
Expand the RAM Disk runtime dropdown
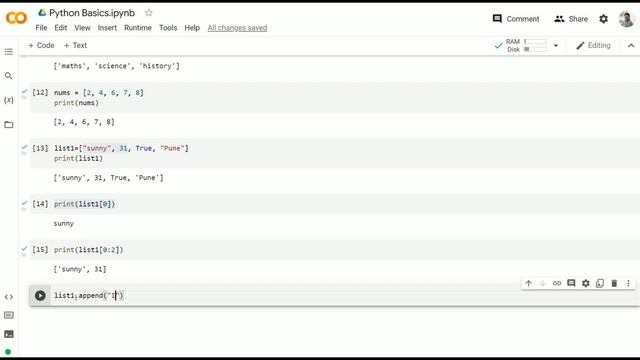click(x=556, y=46)
